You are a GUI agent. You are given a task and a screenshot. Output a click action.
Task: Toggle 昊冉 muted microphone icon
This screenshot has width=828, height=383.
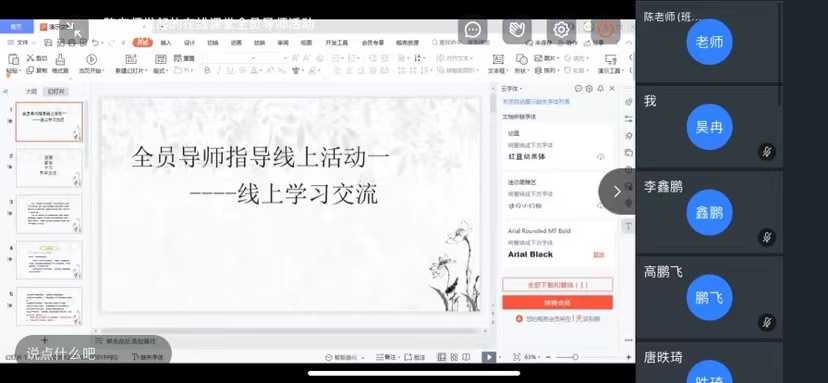coord(767,152)
